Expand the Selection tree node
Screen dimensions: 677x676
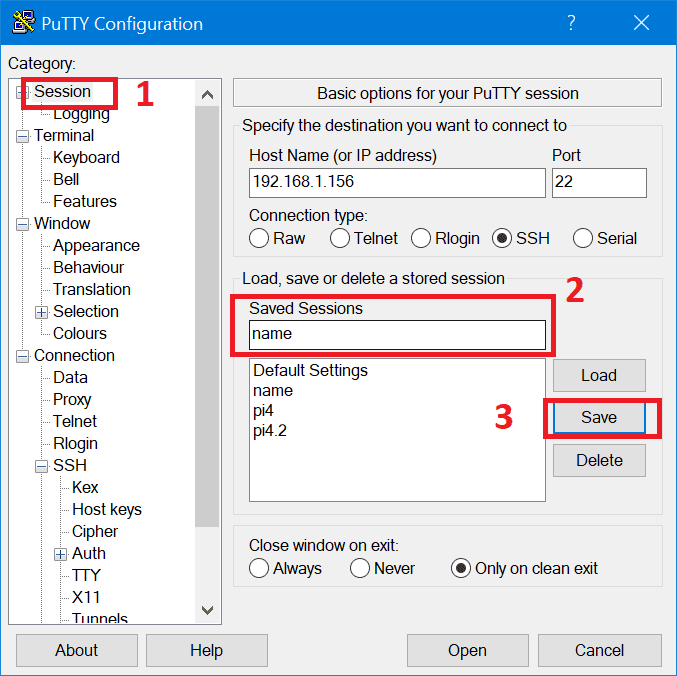[42, 312]
